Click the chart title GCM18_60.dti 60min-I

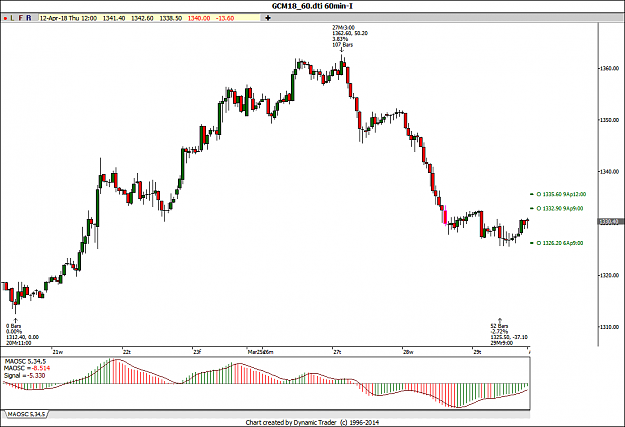(x=312, y=6)
